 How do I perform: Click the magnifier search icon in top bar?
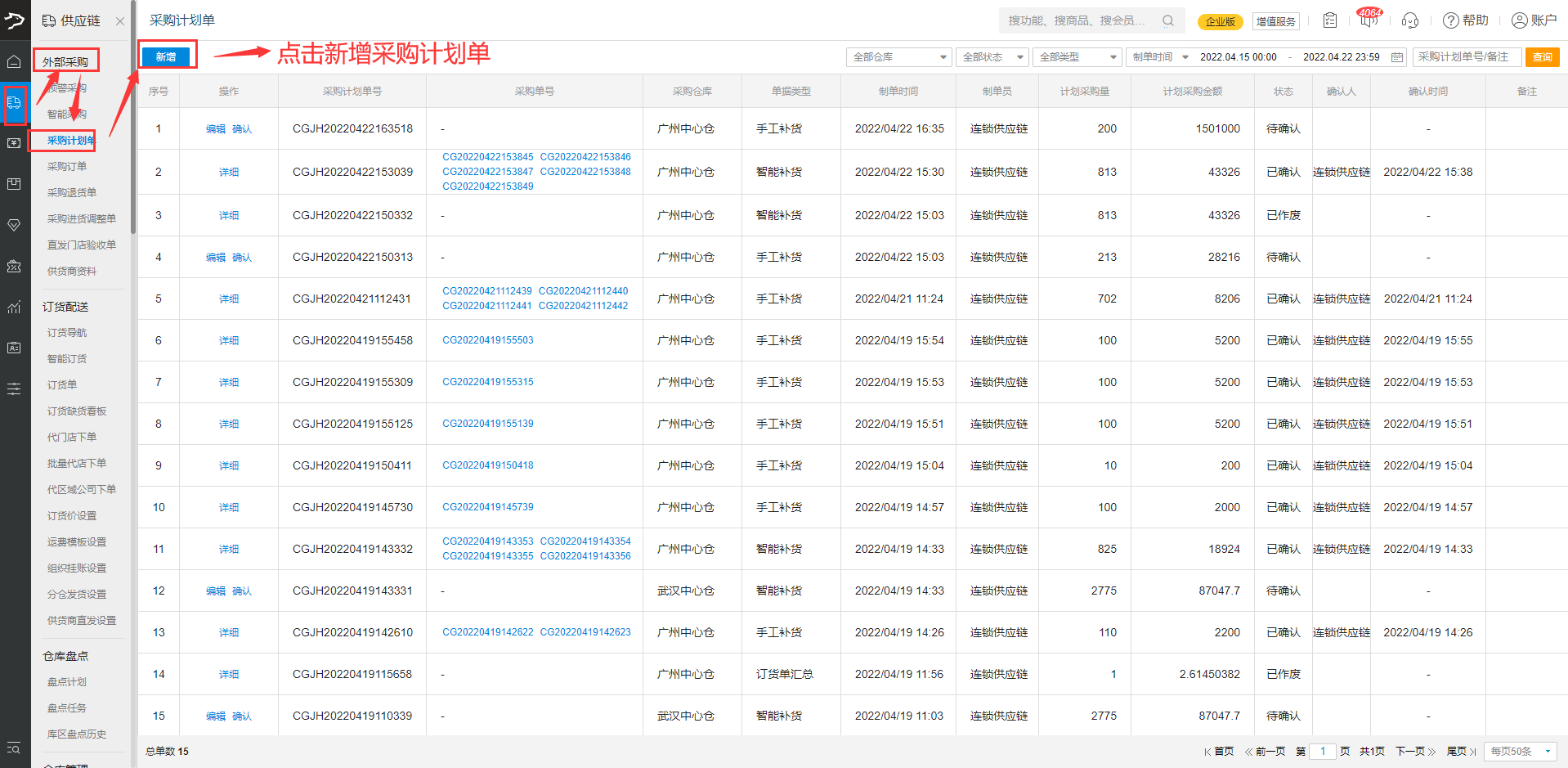pyautogui.click(x=1168, y=20)
